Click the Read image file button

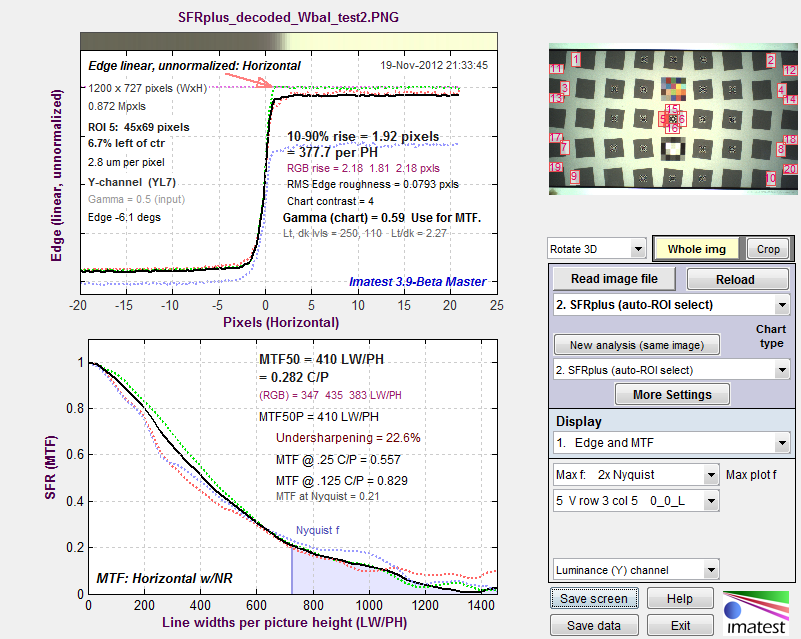[614, 279]
